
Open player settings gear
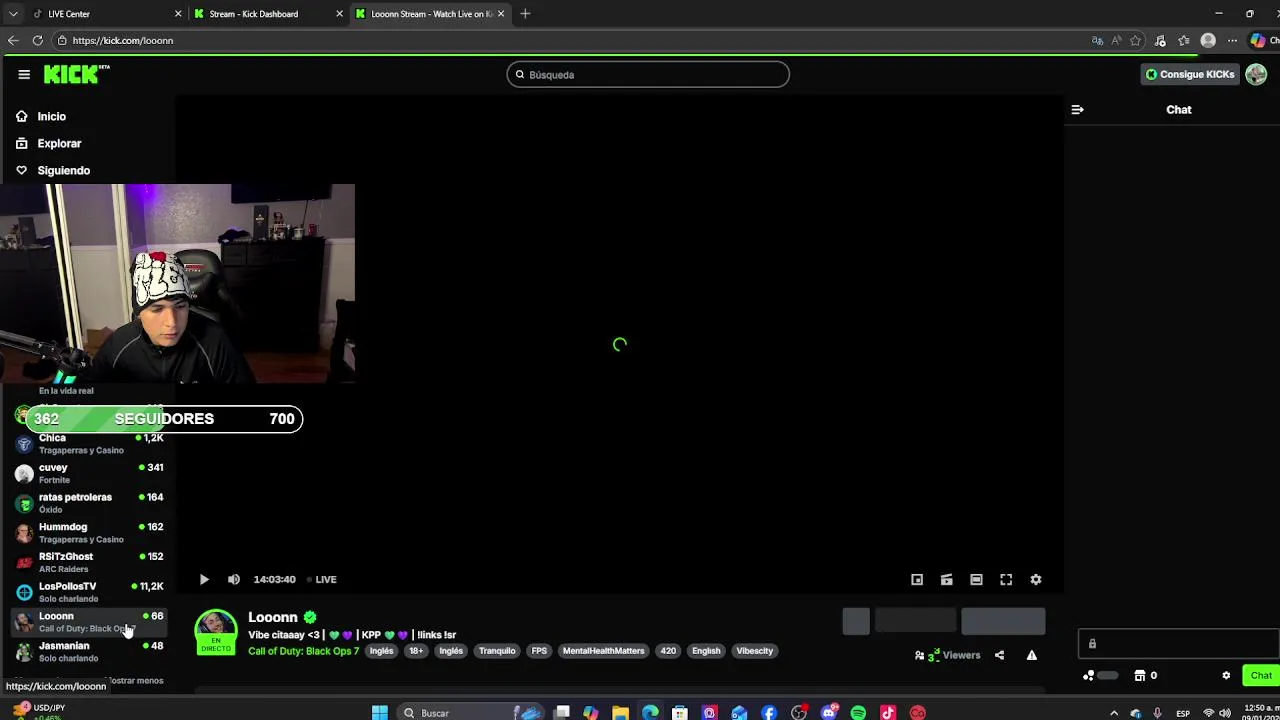1036,579
